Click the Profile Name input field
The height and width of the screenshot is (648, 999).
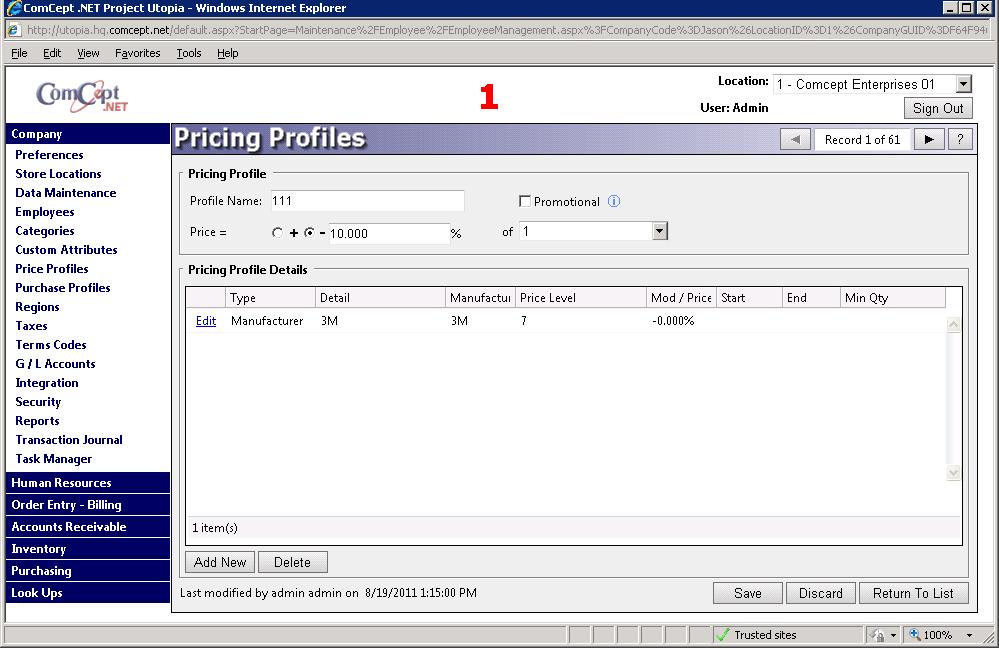point(367,201)
